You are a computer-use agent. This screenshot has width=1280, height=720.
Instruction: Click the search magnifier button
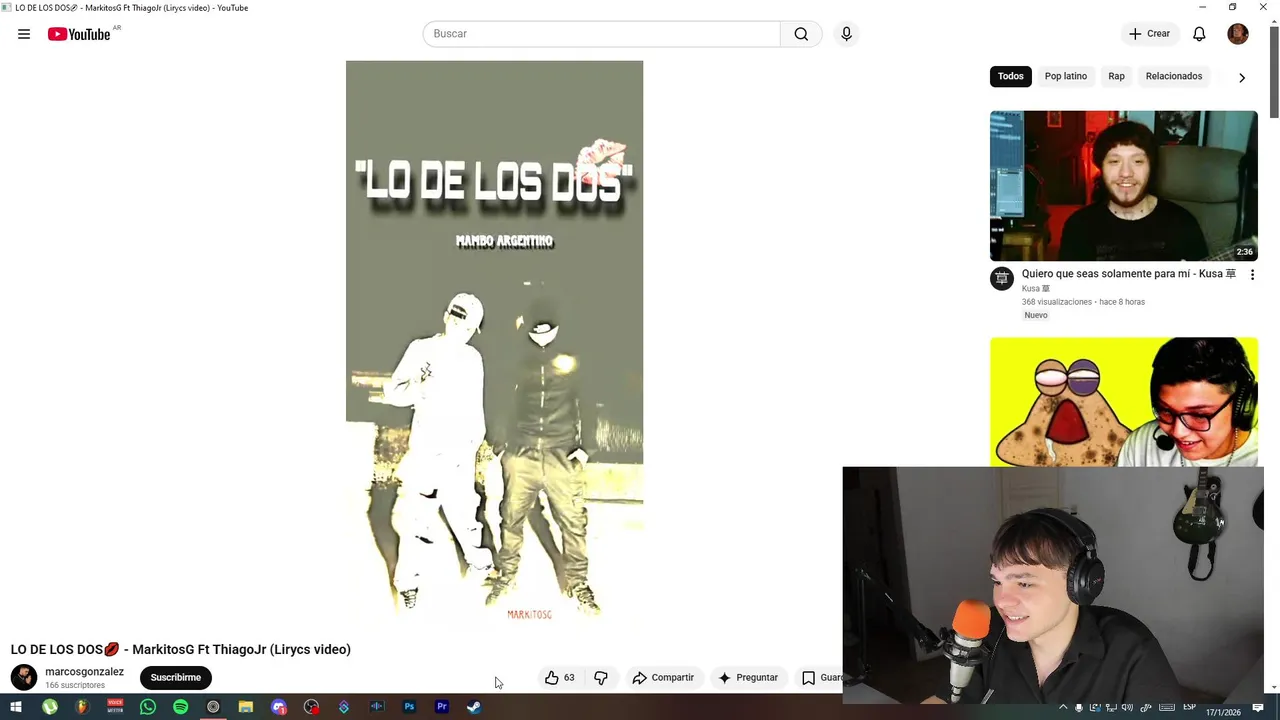click(801, 34)
